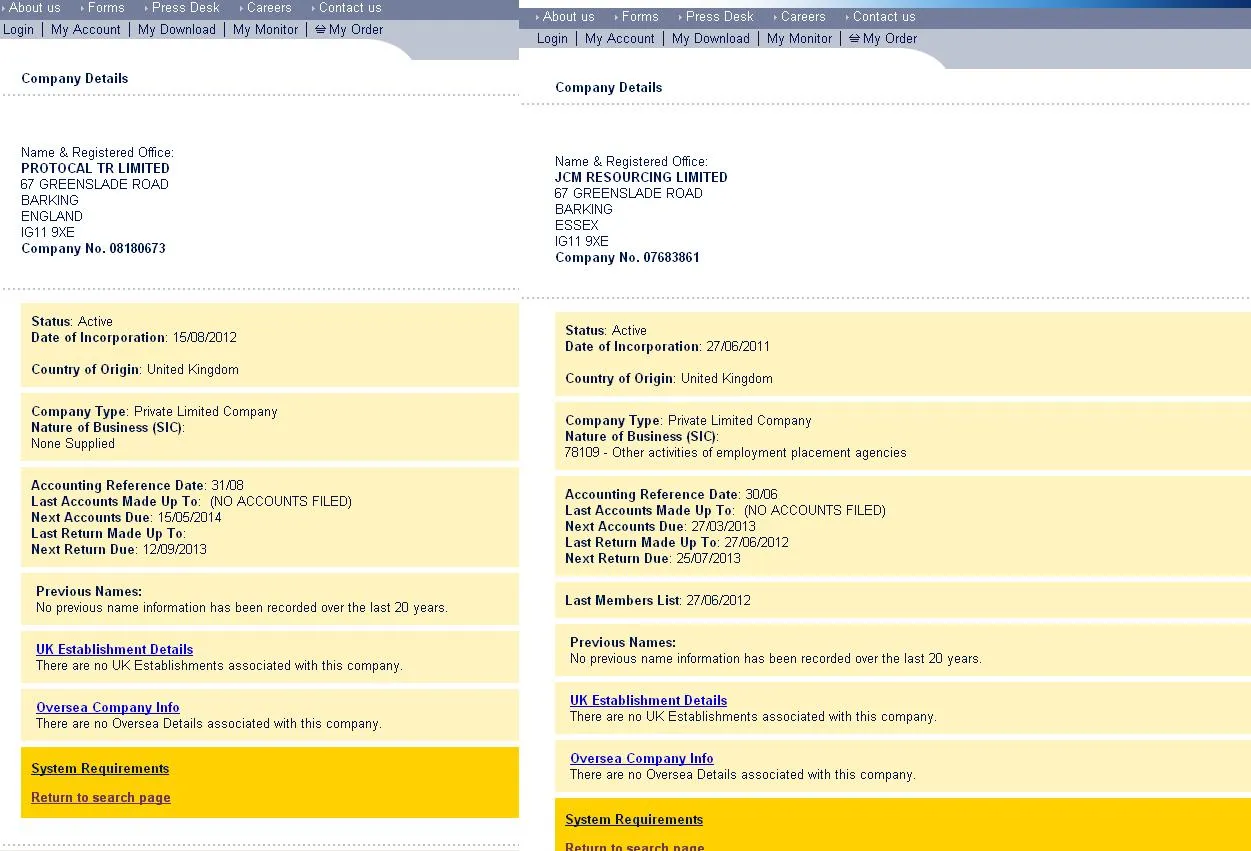
Task: Click SIC code 78109 employment placement agencies text
Action: 736,453
